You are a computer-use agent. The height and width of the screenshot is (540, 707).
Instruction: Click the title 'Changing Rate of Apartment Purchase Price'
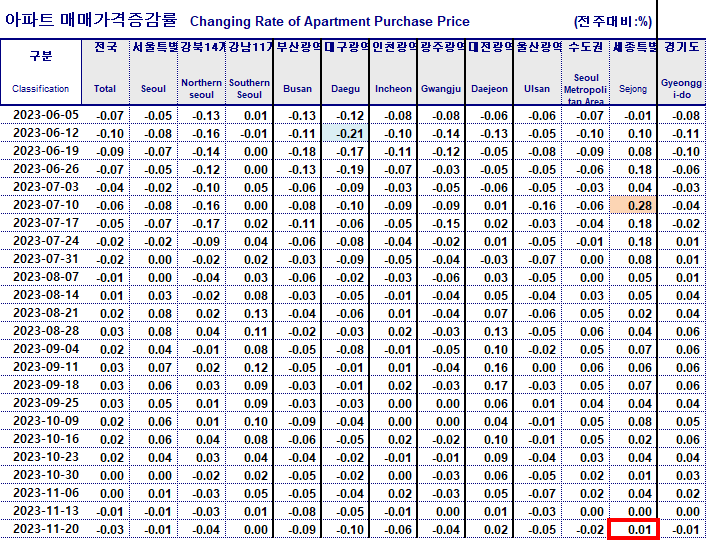[330, 21]
